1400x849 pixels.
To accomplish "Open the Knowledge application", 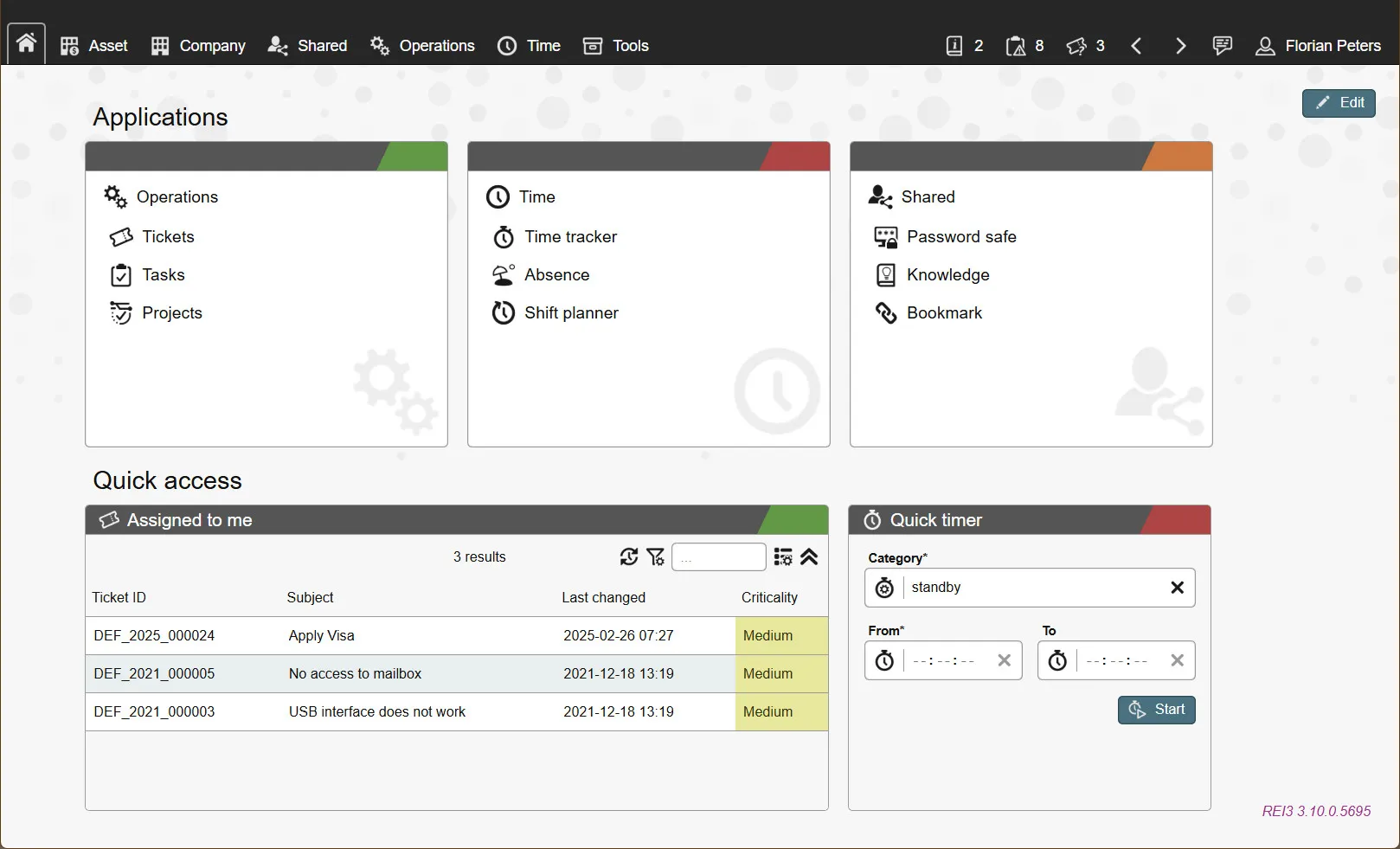I will click(948, 274).
